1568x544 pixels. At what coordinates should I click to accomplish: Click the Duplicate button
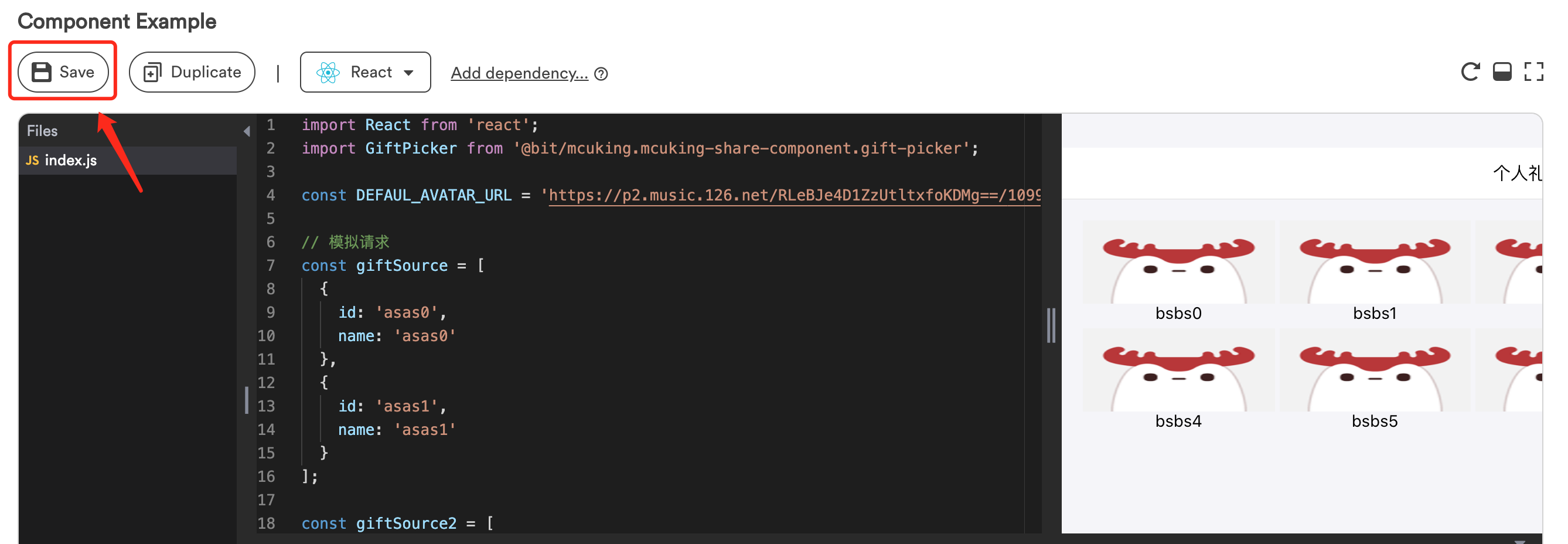[x=192, y=73]
